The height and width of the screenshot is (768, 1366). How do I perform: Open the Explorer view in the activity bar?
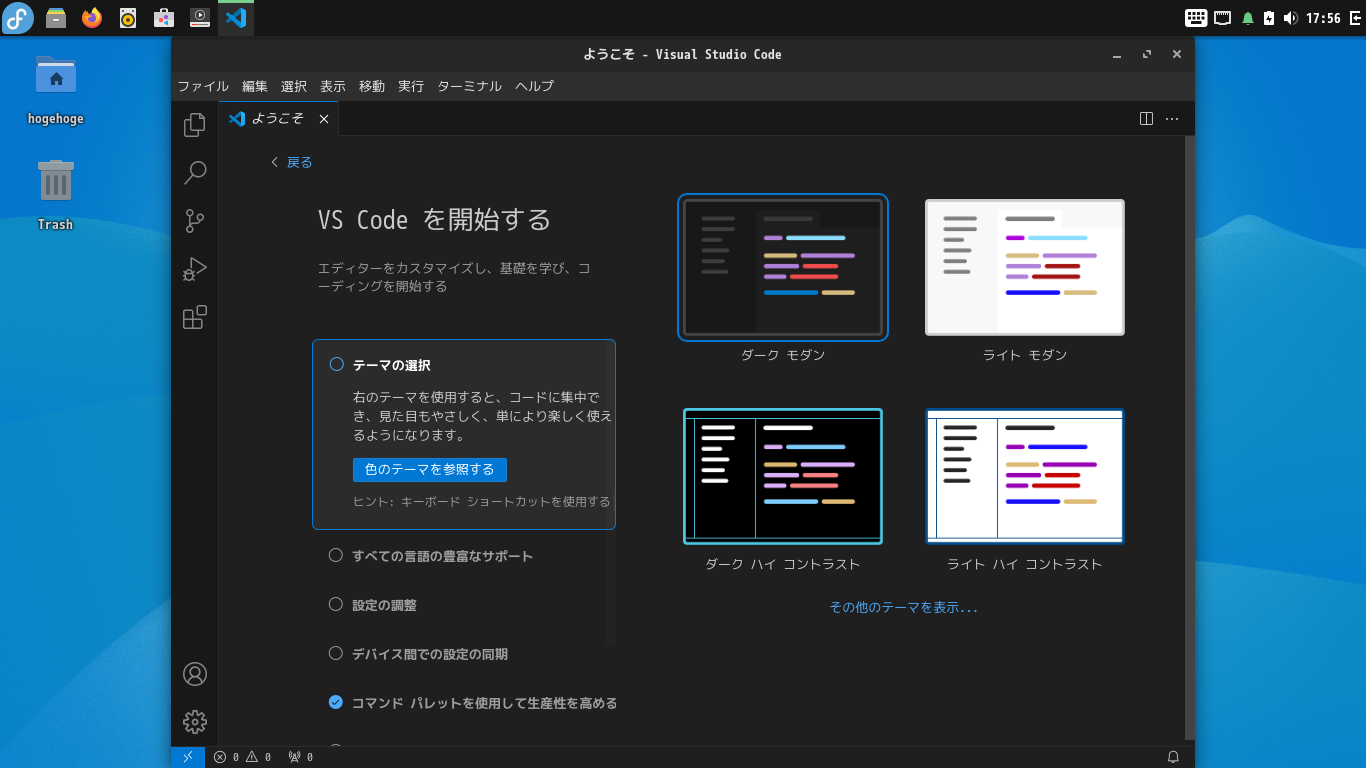point(195,125)
